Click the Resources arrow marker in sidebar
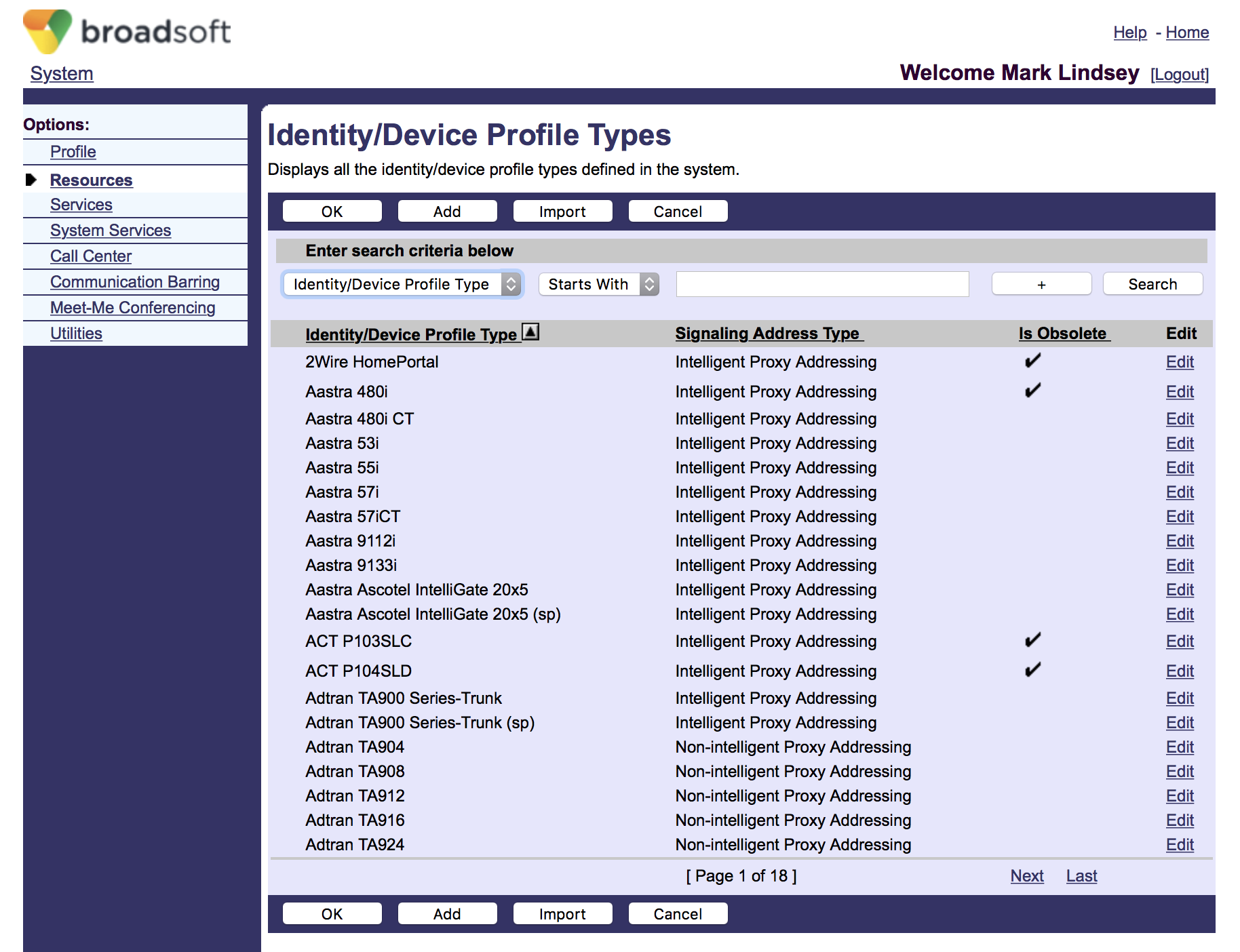Screen dimensions: 1240x952 [31, 180]
